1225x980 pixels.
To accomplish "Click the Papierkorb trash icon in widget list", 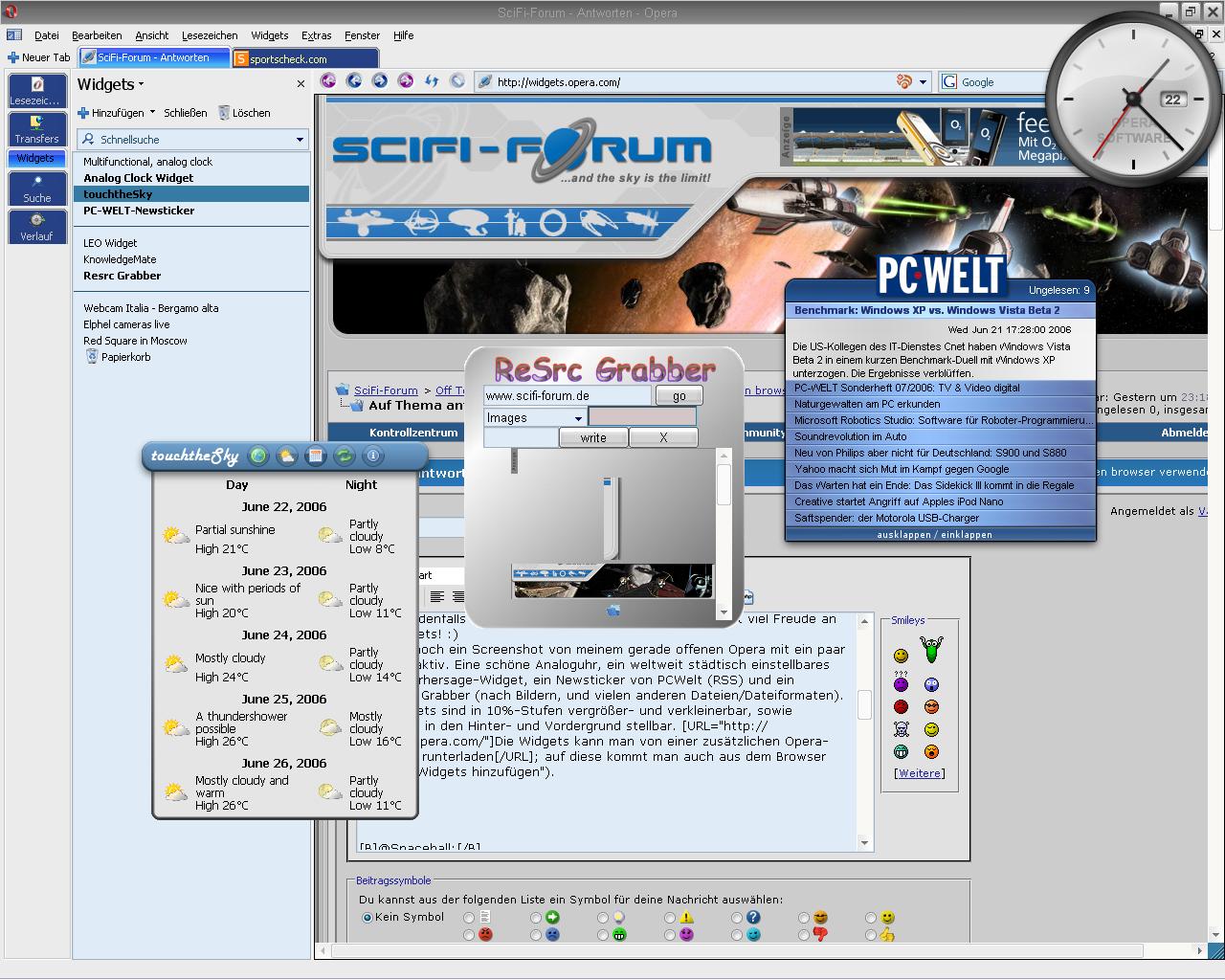I will [x=92, y=357].
